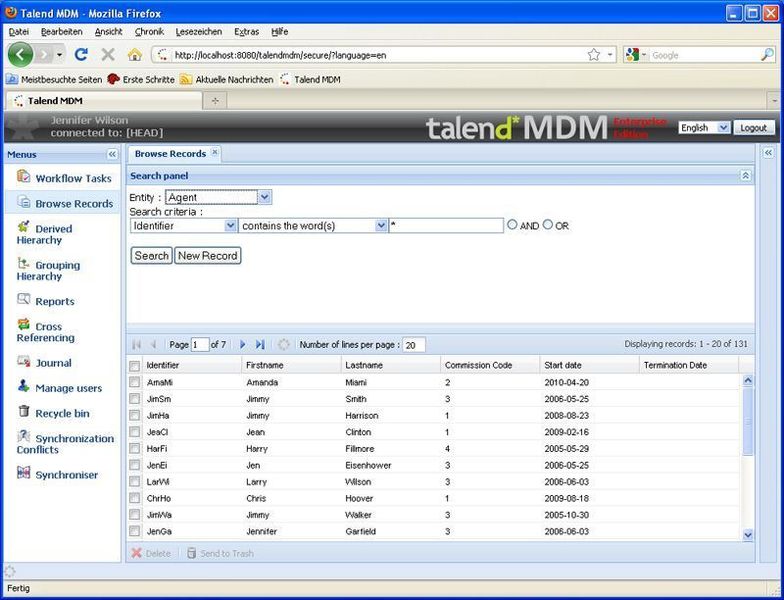Open the back/forward history dropdown arrow
The width and height of the screenshot is (784, 600).
pos(60,54)
